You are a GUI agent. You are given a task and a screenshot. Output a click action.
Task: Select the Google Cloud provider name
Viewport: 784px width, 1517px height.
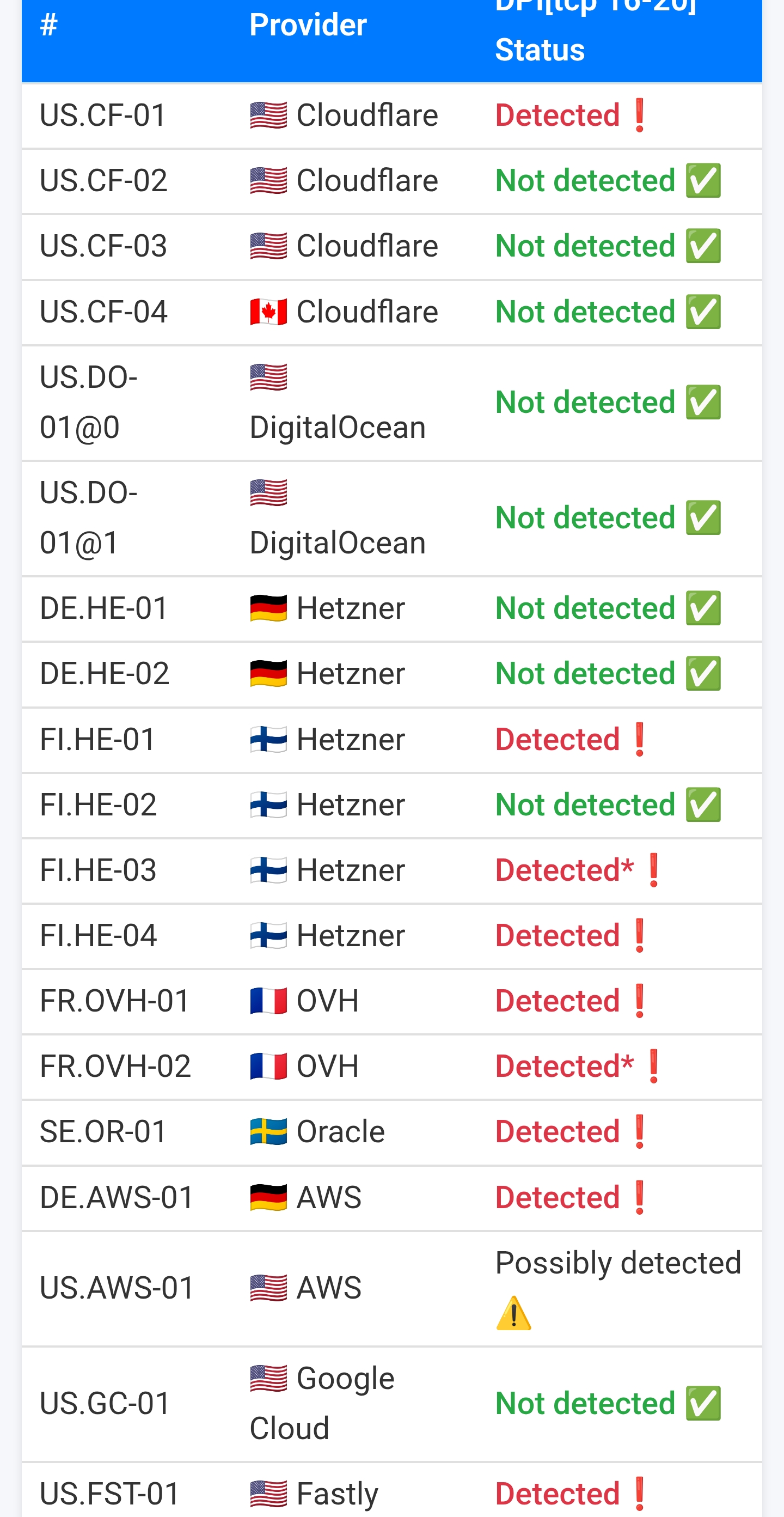(322, 1403)
